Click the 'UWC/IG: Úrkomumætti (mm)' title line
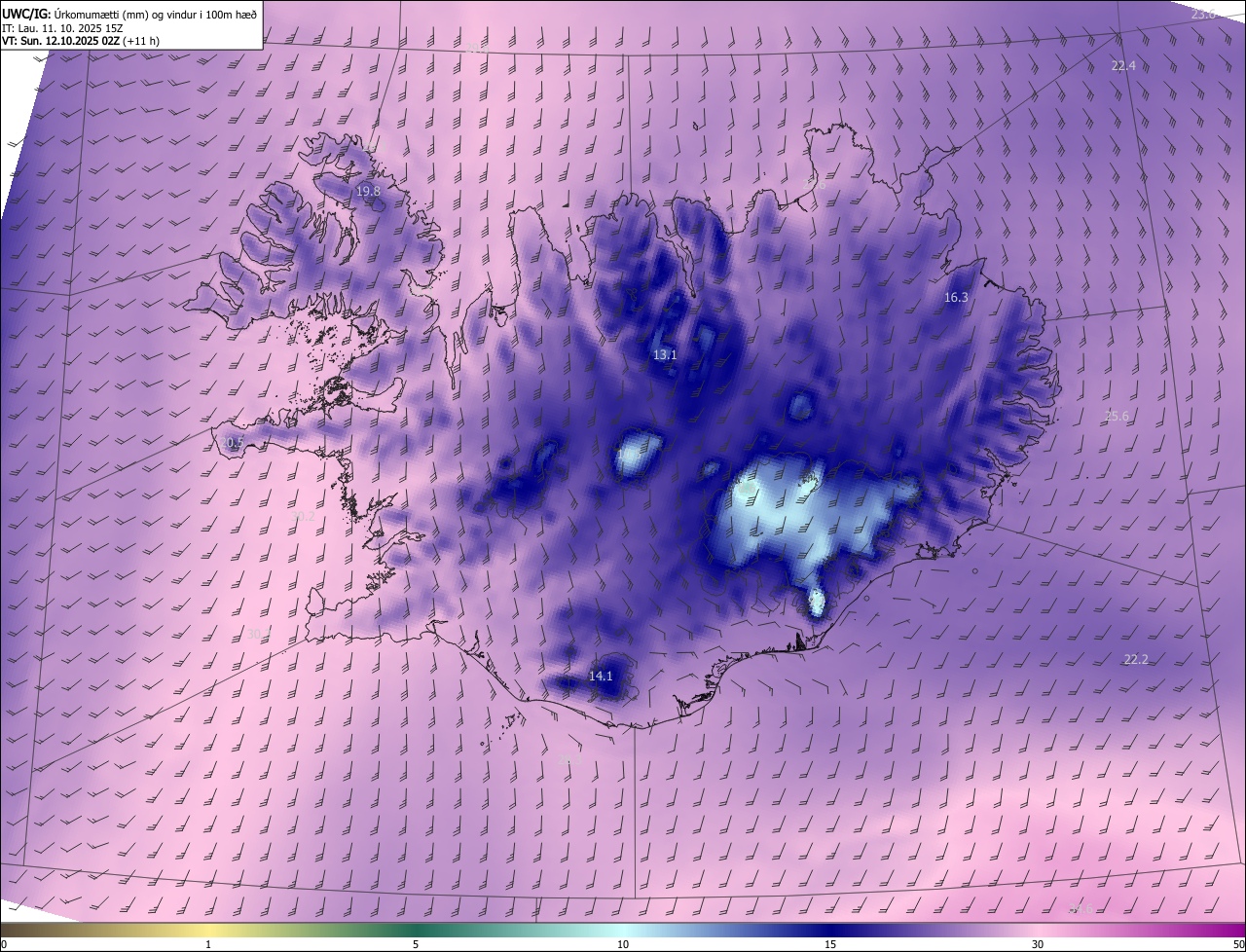Screen dimensions: 1246x952 (129, 14)
